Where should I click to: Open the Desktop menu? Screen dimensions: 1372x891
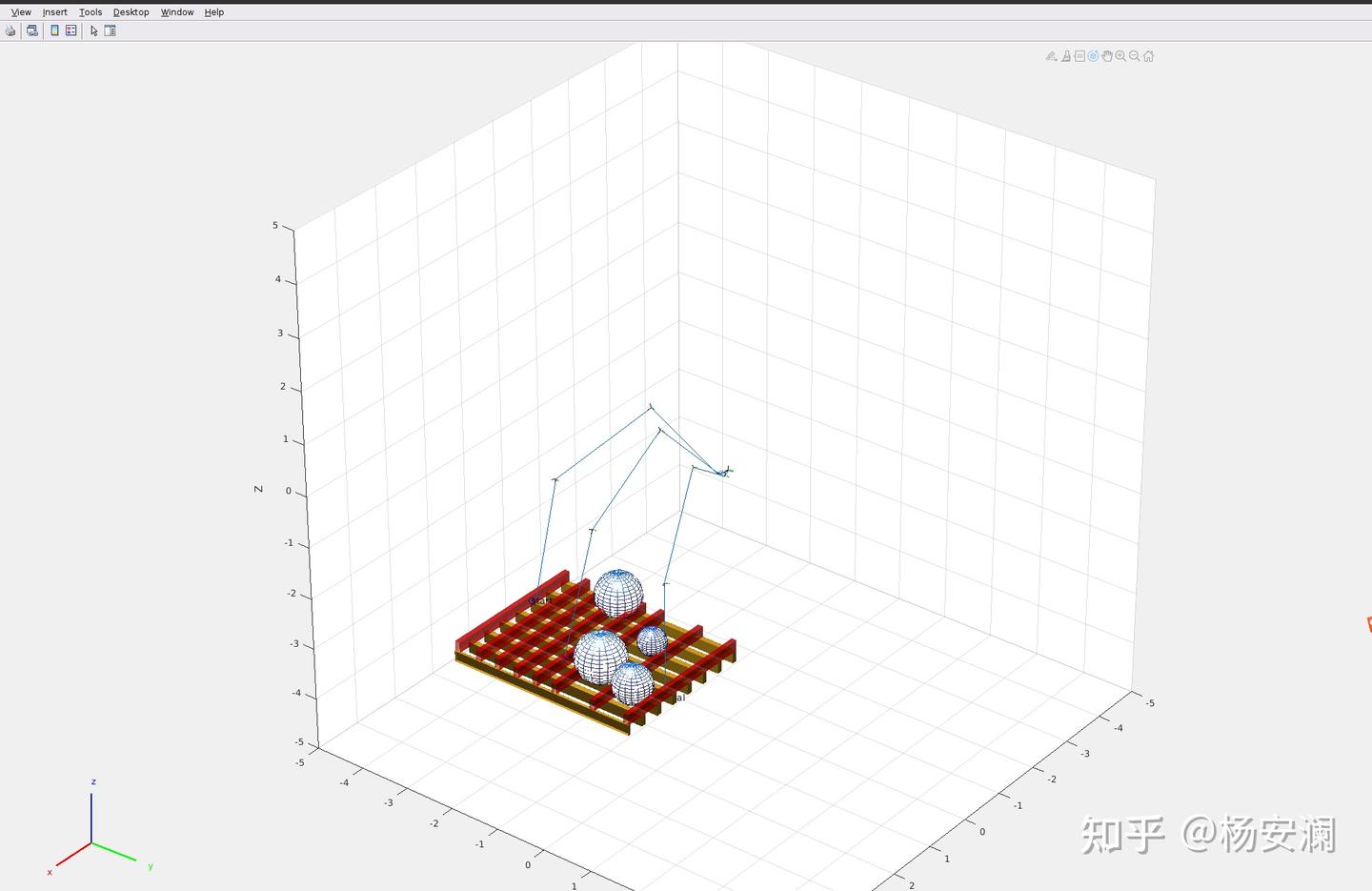pos(131,12)
